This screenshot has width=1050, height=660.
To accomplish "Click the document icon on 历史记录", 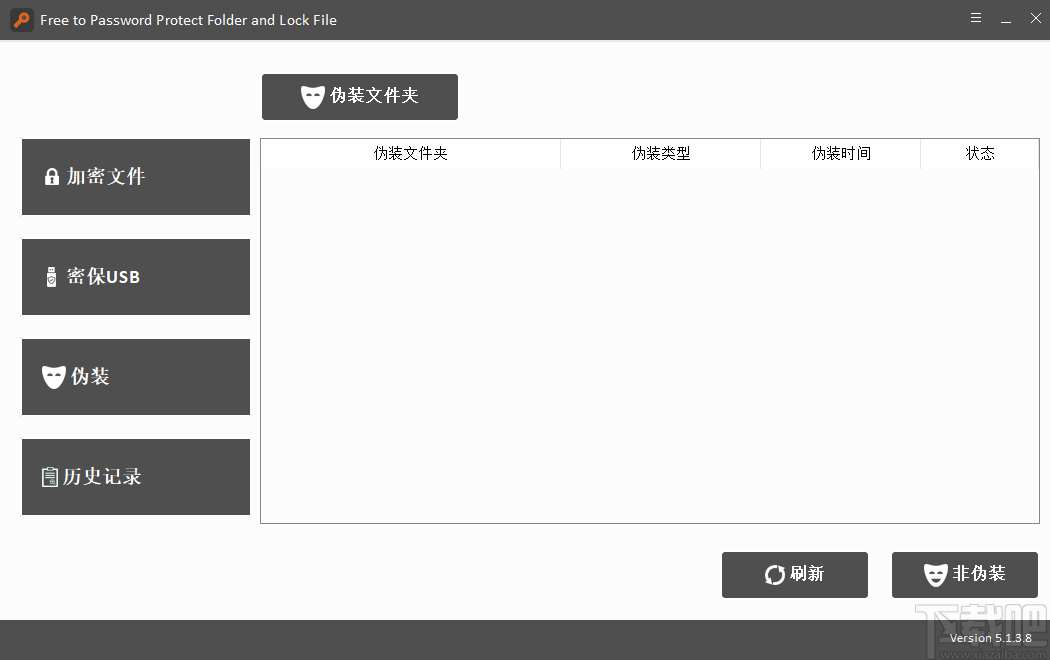I will pos(51,477).
